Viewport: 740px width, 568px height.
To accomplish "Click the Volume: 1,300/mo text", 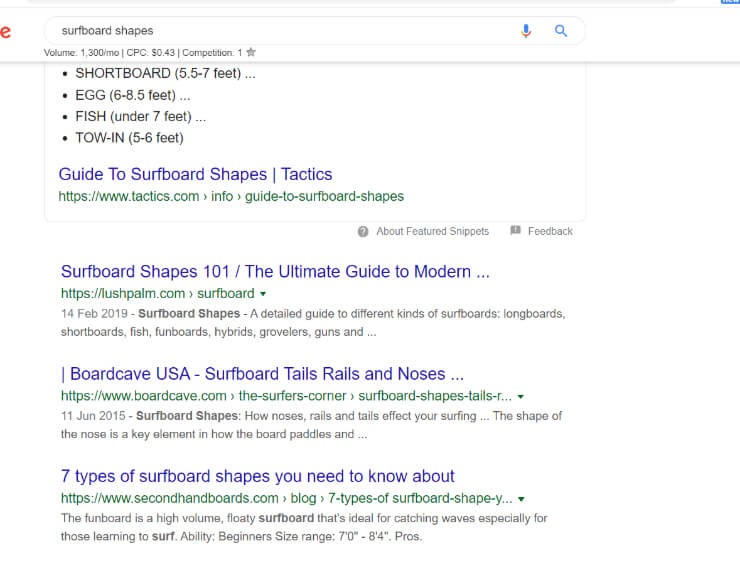I will (x=81, y=53).
